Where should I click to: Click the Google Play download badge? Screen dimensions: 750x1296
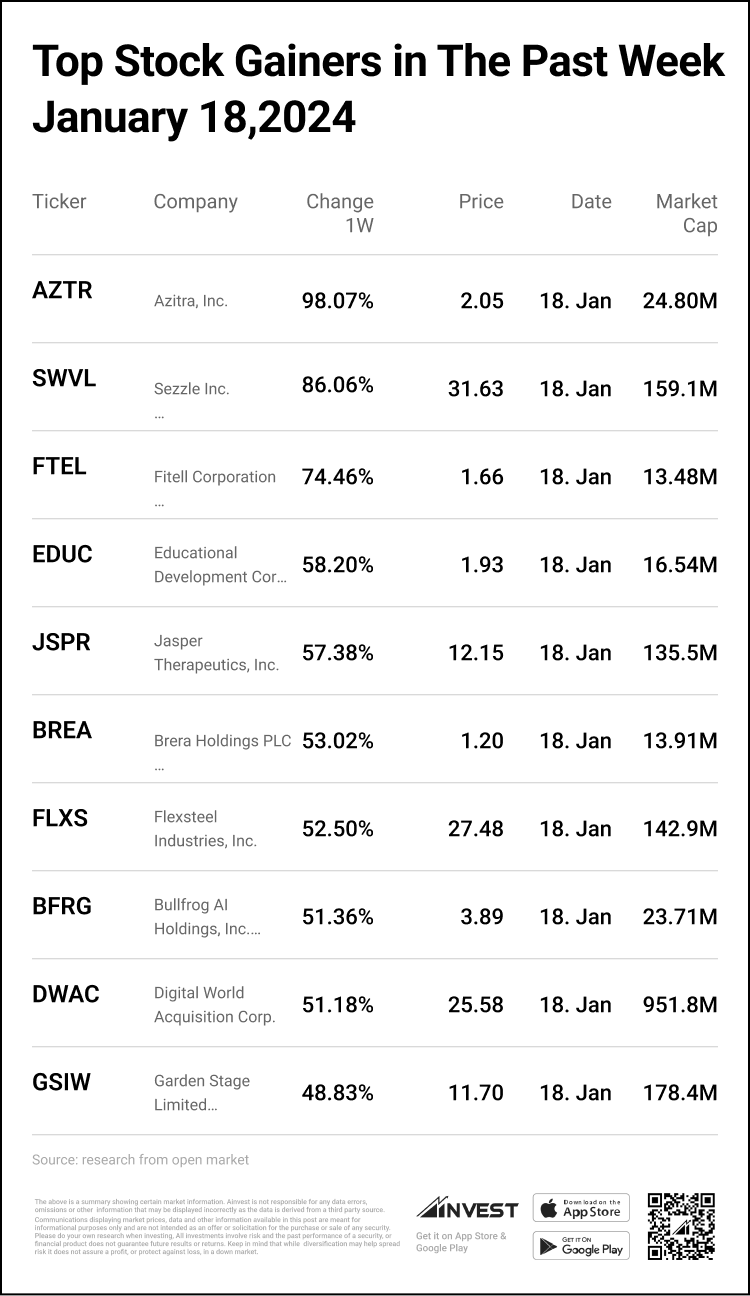[x=581, y=1245]
